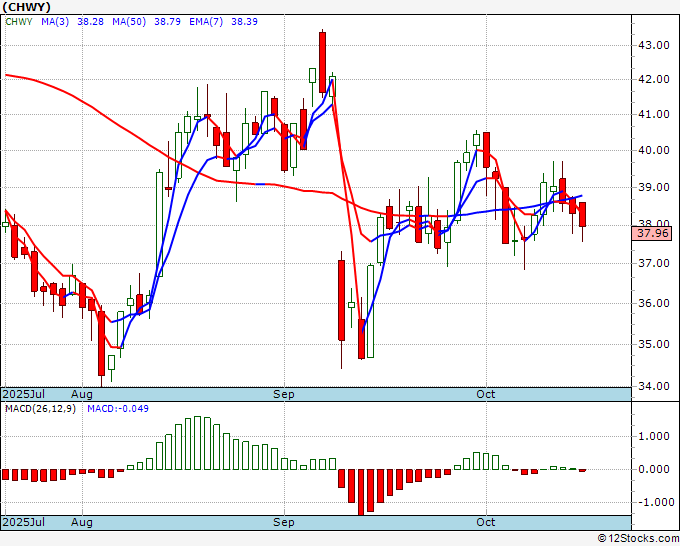
Task: Click Aug on the MACD panel time axis
Action: (x=82, y=522)
